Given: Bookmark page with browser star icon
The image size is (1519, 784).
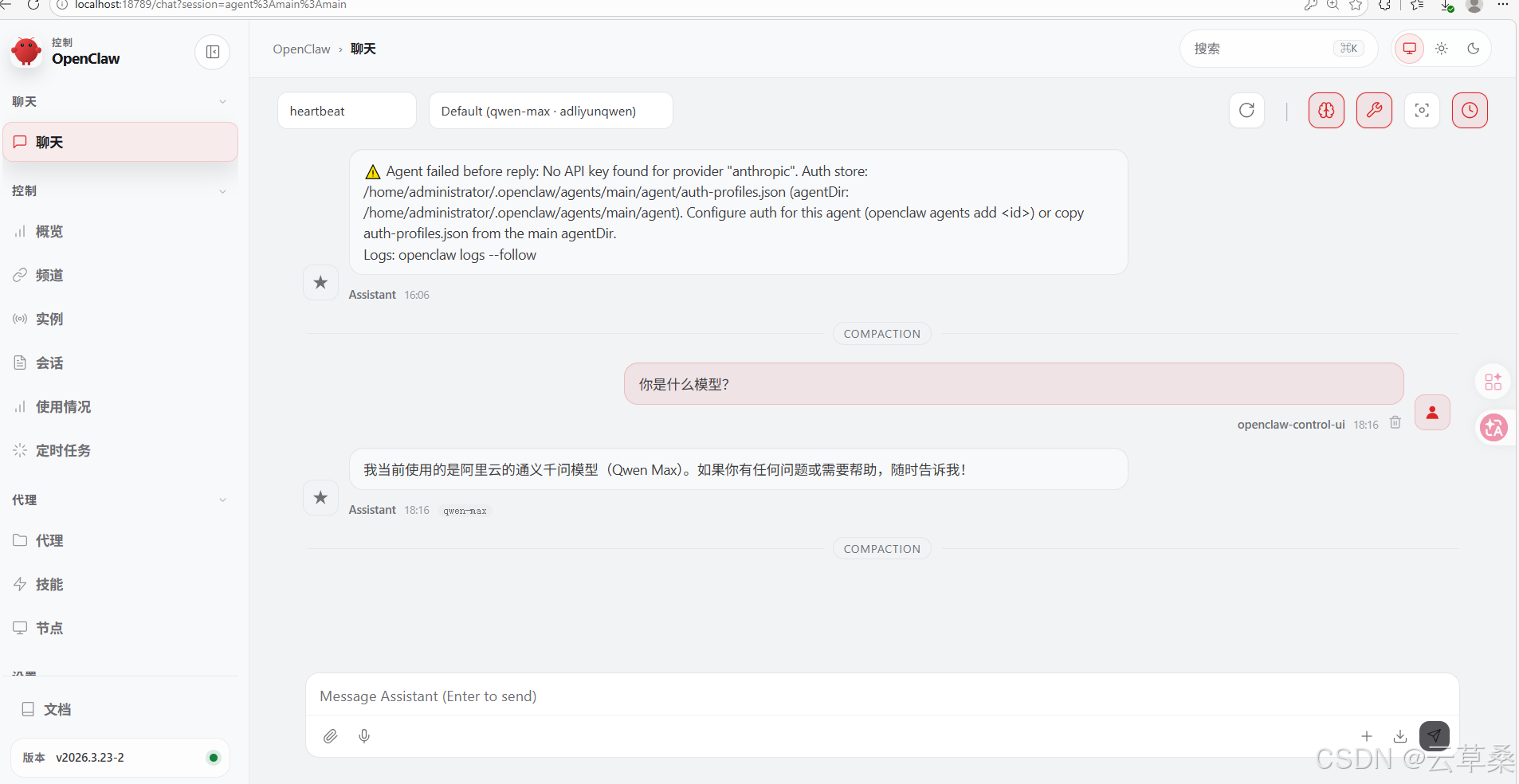Looking at the screenshot, I should pos(1356,5).
